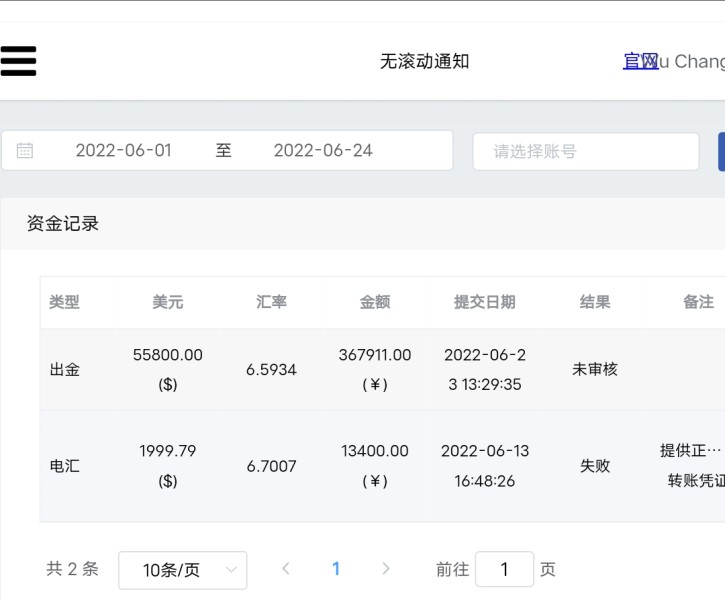Select the 电汇 record row
This screenshot has height=600, width=725.
tap(65, 466)
